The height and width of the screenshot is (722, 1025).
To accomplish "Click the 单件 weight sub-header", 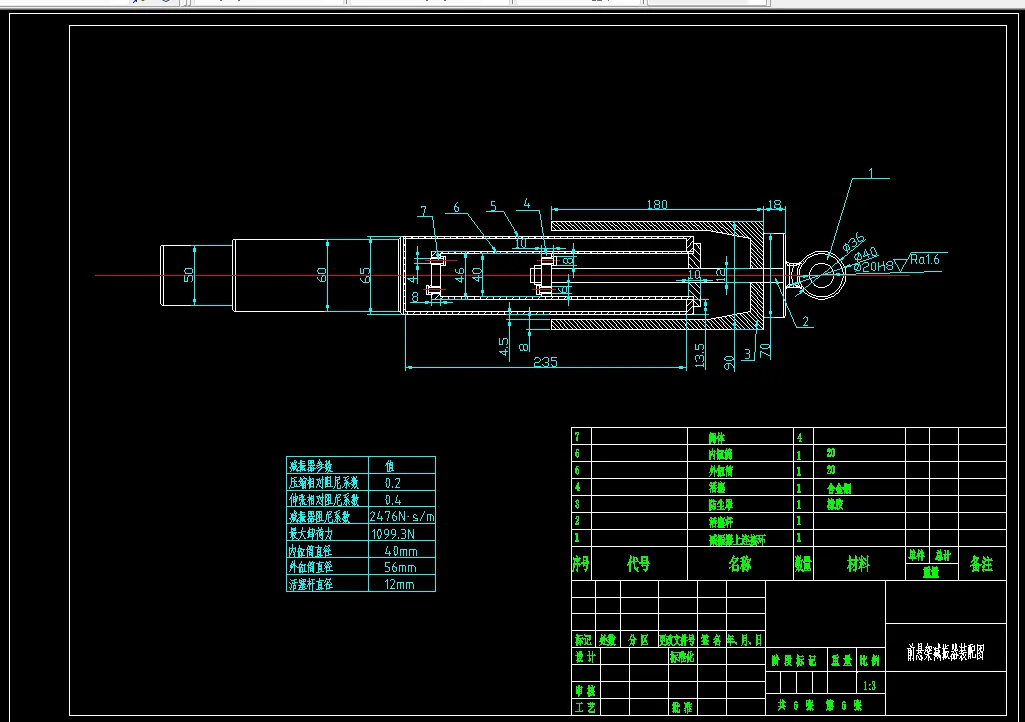I will [x=916, y=555].
